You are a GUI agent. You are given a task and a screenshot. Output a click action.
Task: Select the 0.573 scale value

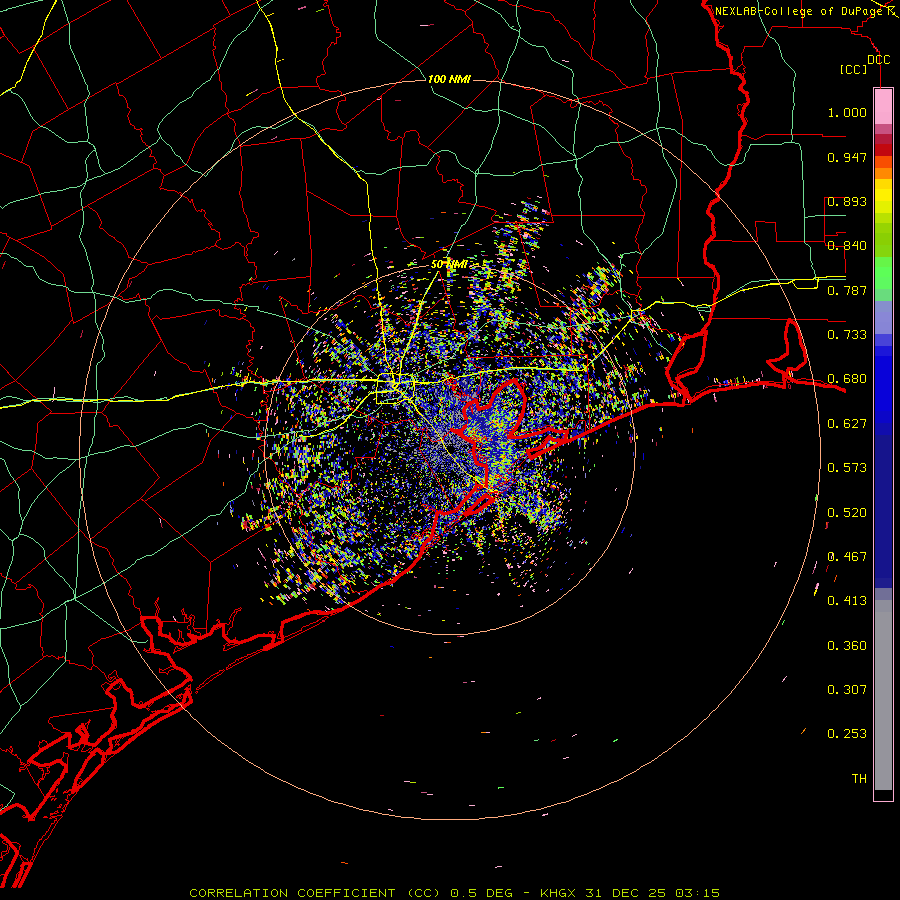[847, 468]
